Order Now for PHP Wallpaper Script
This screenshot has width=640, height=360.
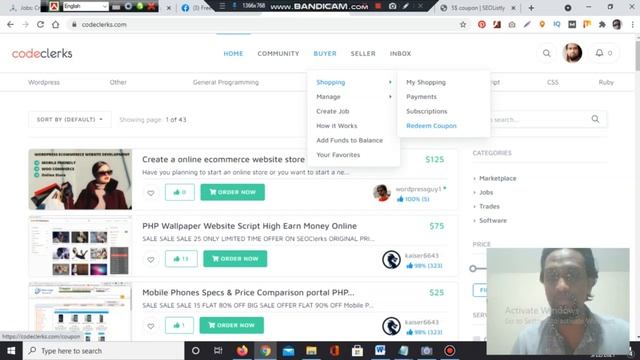point(235,259)
